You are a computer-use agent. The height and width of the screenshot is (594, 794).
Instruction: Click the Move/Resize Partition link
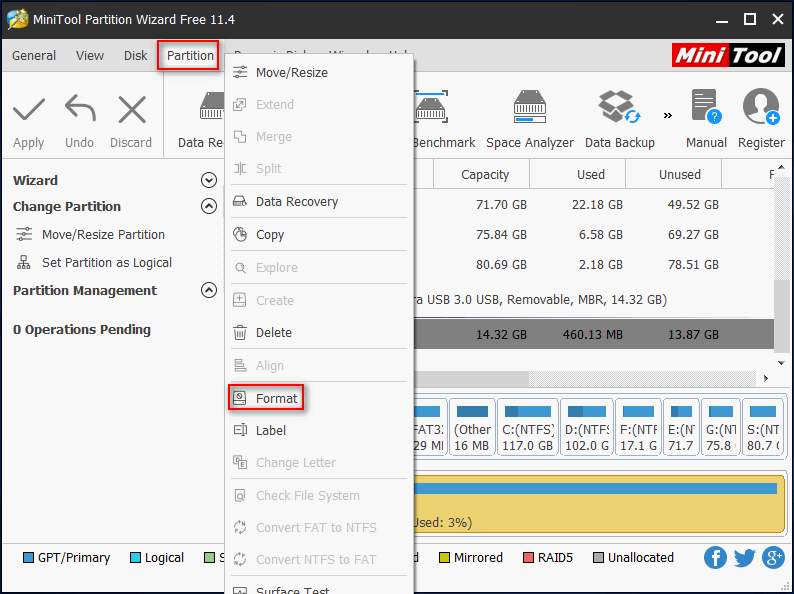click(103, 234)
